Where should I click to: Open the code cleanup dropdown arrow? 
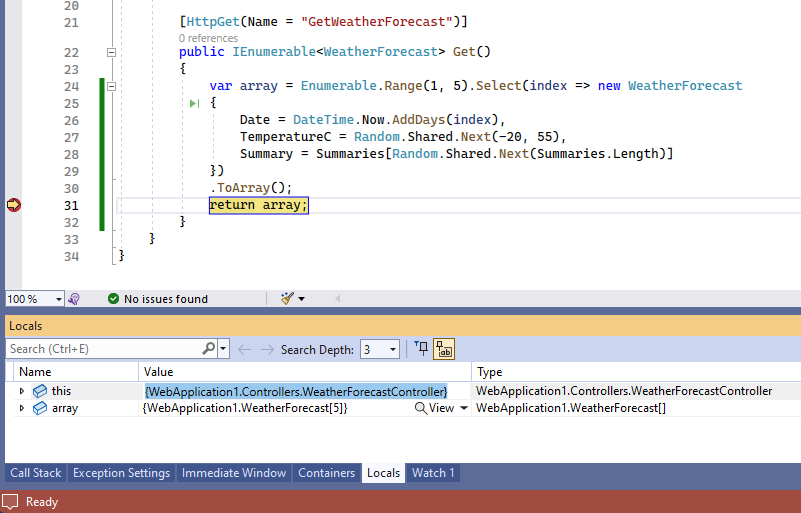(301, 299)
